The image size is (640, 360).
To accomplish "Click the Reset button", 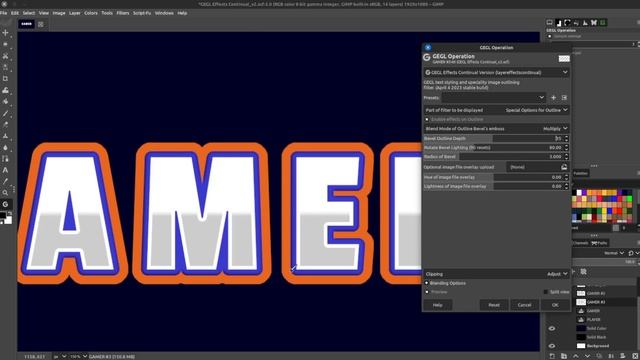I will coord(494,305).
